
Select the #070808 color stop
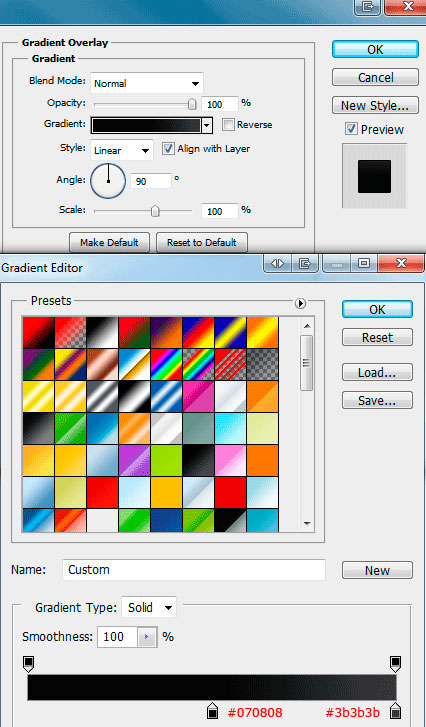(212, 710)
